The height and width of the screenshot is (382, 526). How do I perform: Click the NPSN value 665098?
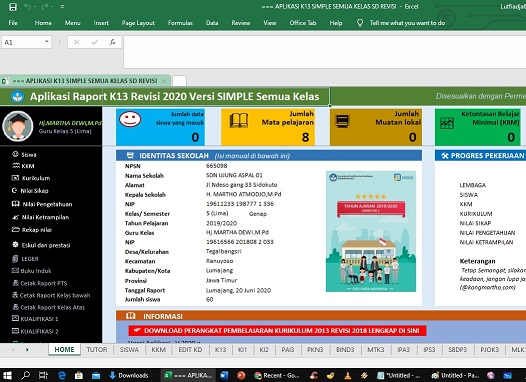(217, 166)
